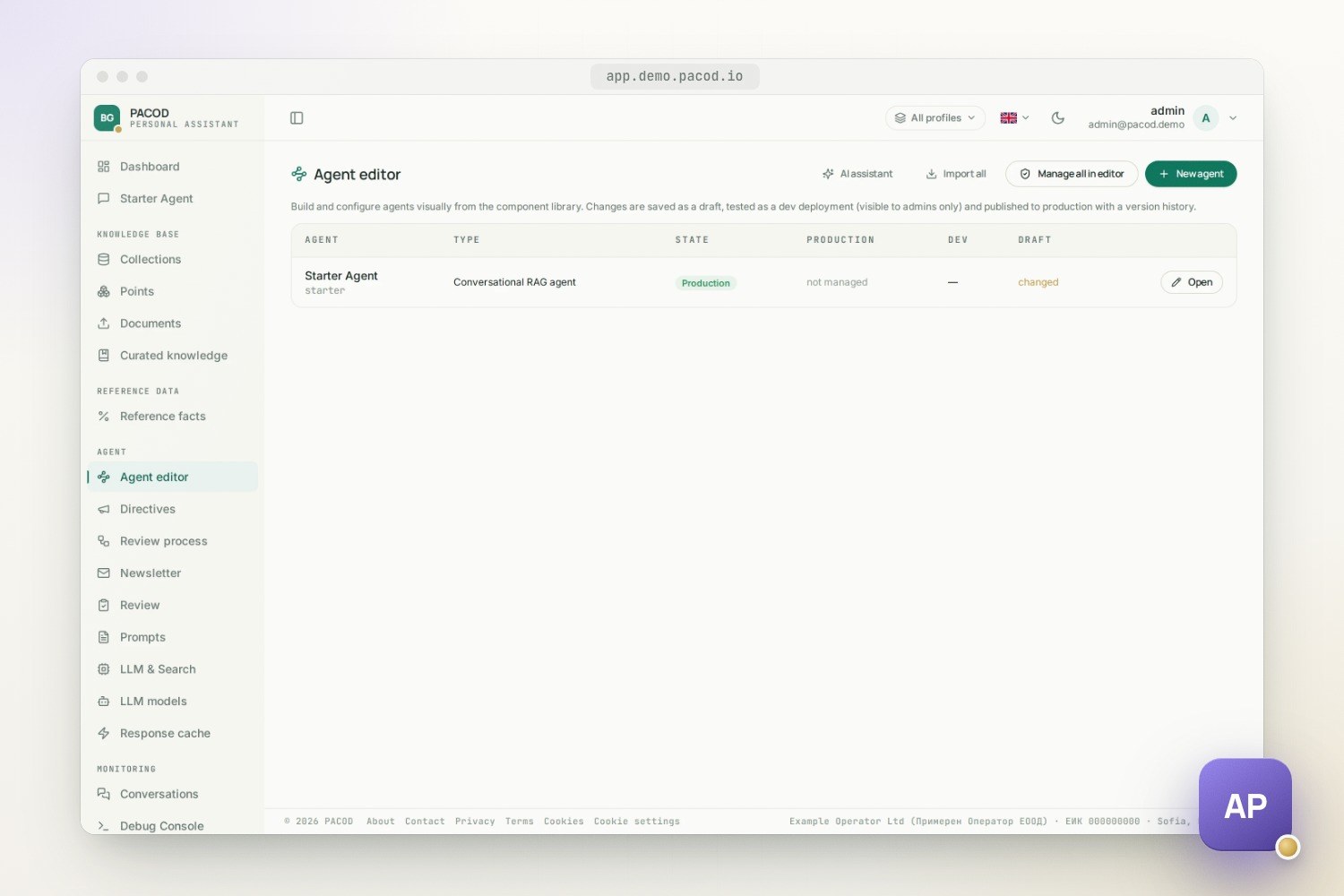
Task: Expand the All profiles dropdown
Action: [x=935, y=118]
